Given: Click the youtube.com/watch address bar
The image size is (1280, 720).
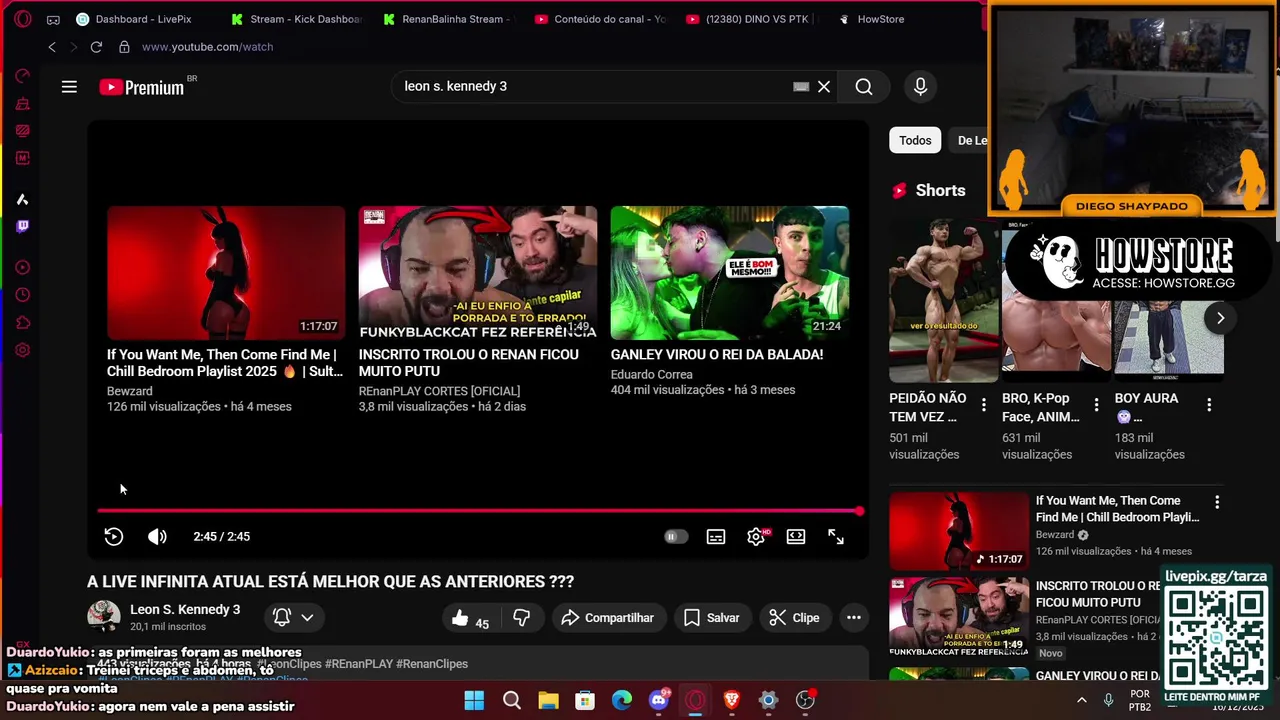Looking at the screenshot, I should (x=207, y=47).
